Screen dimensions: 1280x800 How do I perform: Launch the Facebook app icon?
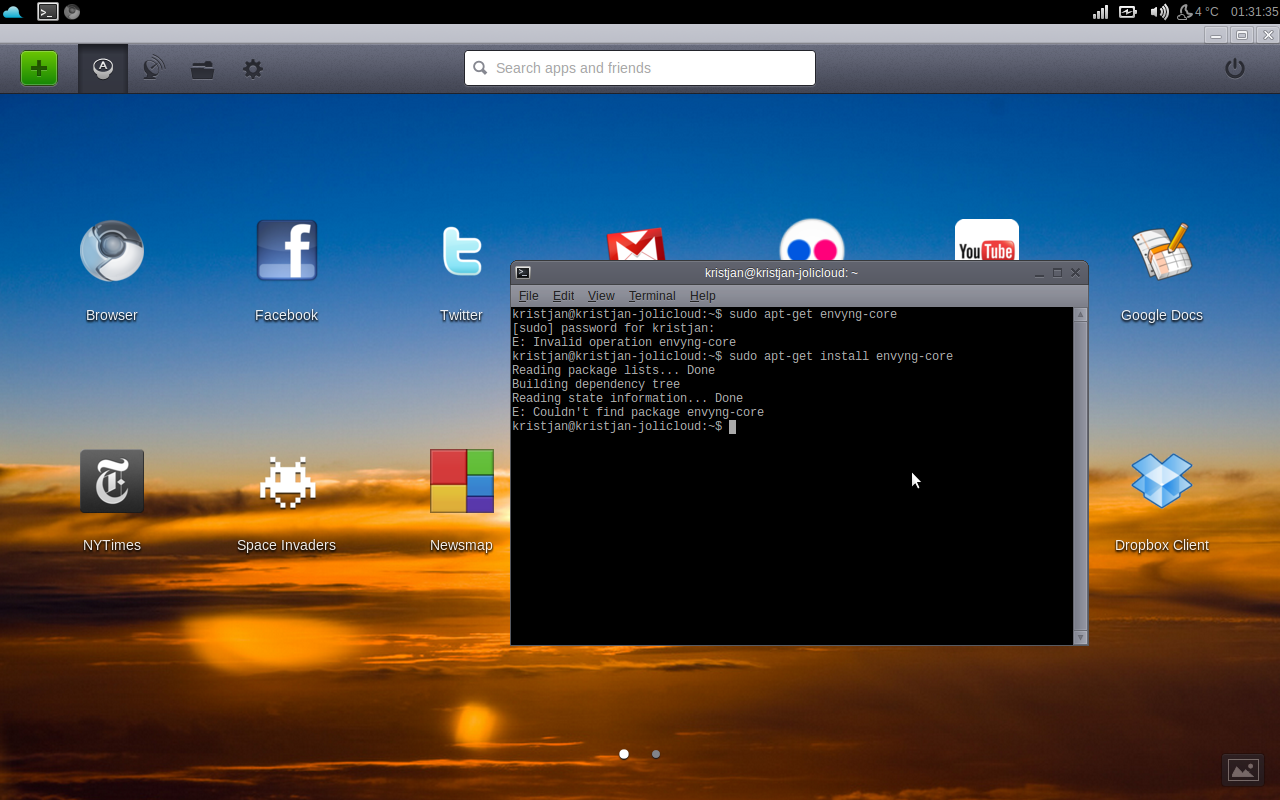click(287, 251)
